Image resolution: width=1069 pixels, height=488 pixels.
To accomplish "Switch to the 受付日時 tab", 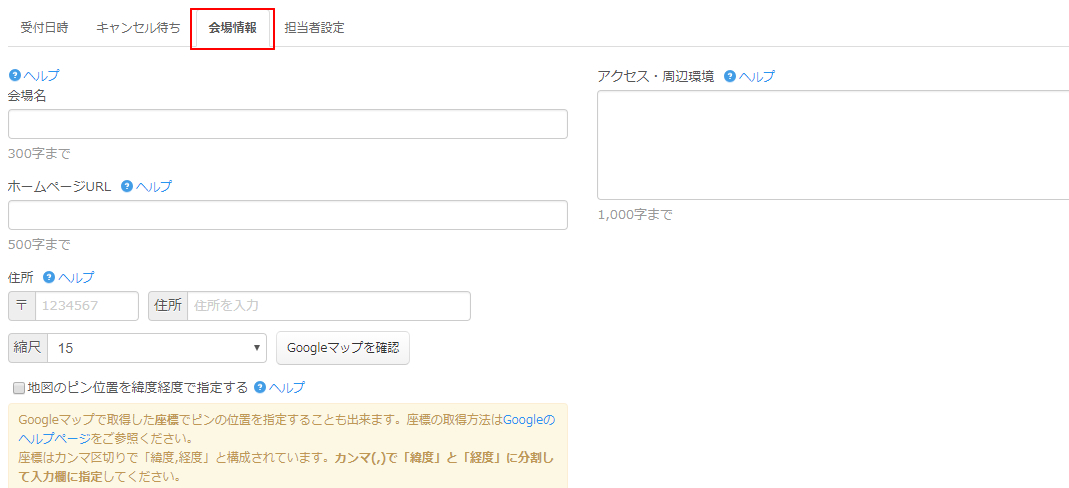I will click(44, 28).
